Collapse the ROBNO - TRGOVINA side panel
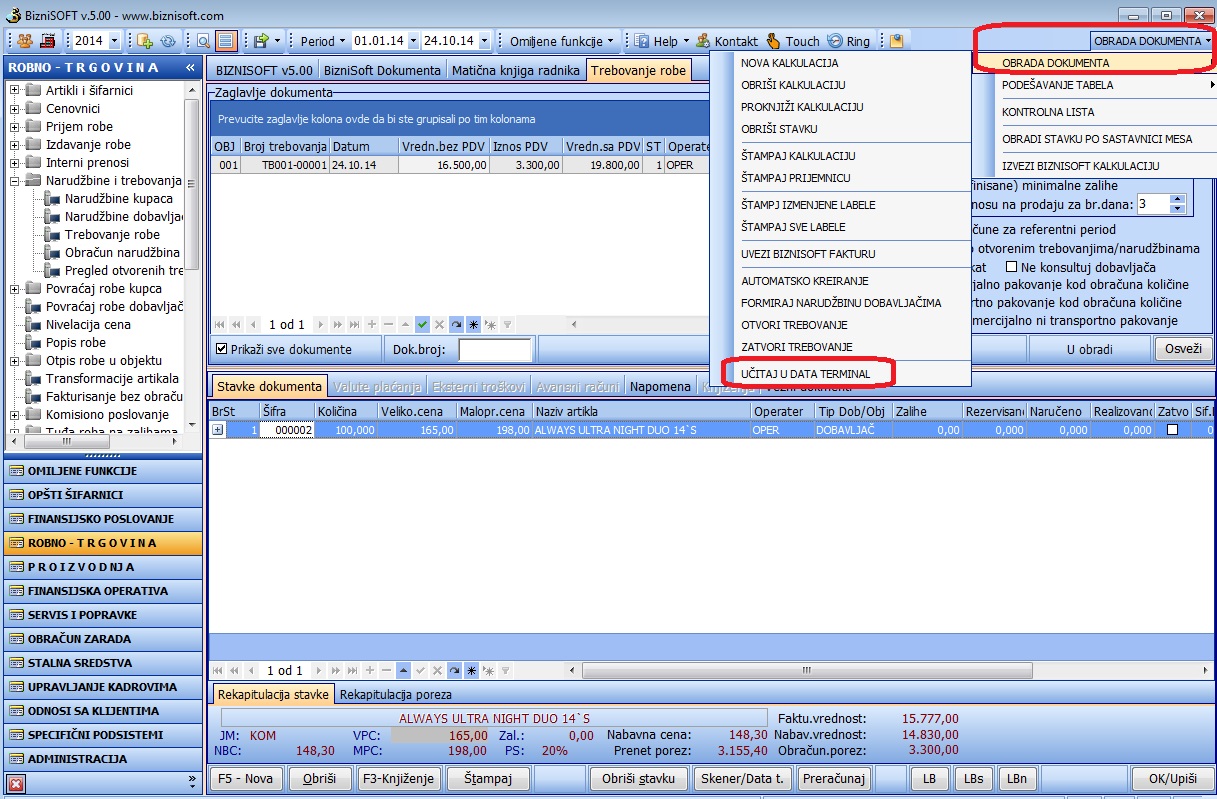 [x=190, y=67]
